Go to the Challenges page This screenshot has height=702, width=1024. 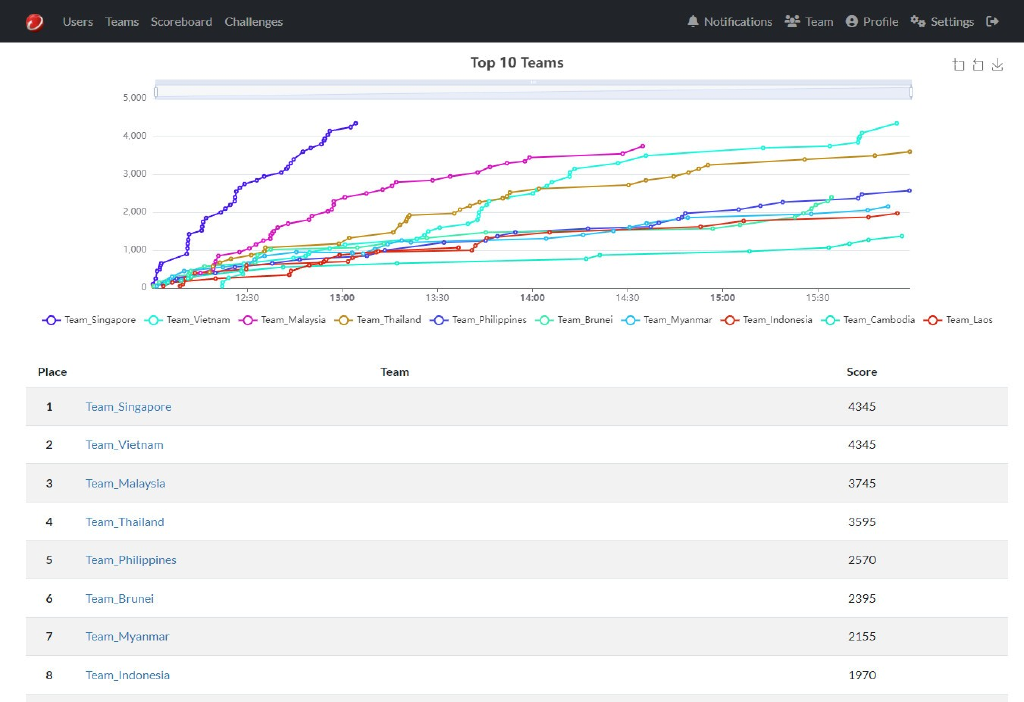tap(253, 22)
